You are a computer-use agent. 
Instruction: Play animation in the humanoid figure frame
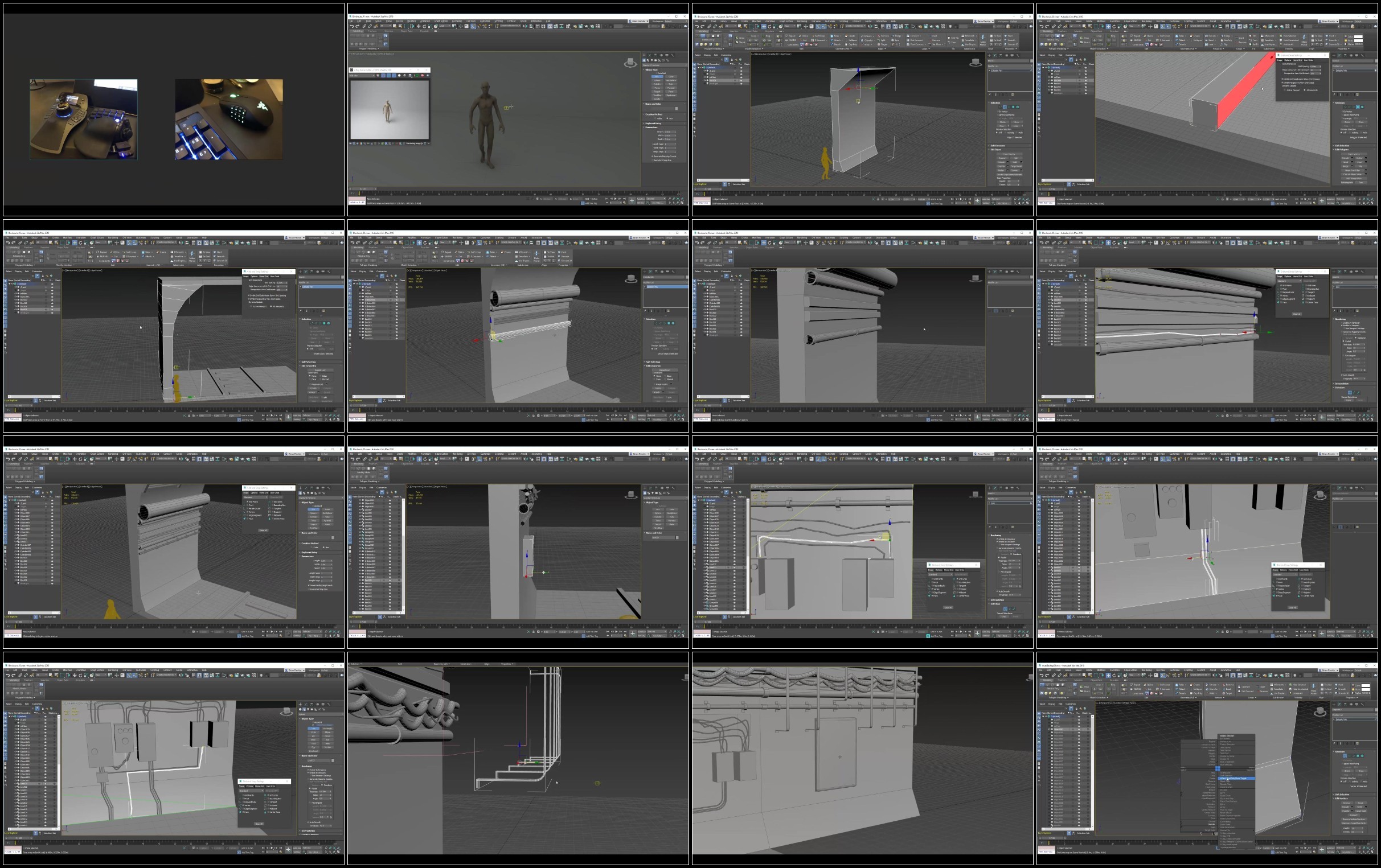click(x=617, y=199)
